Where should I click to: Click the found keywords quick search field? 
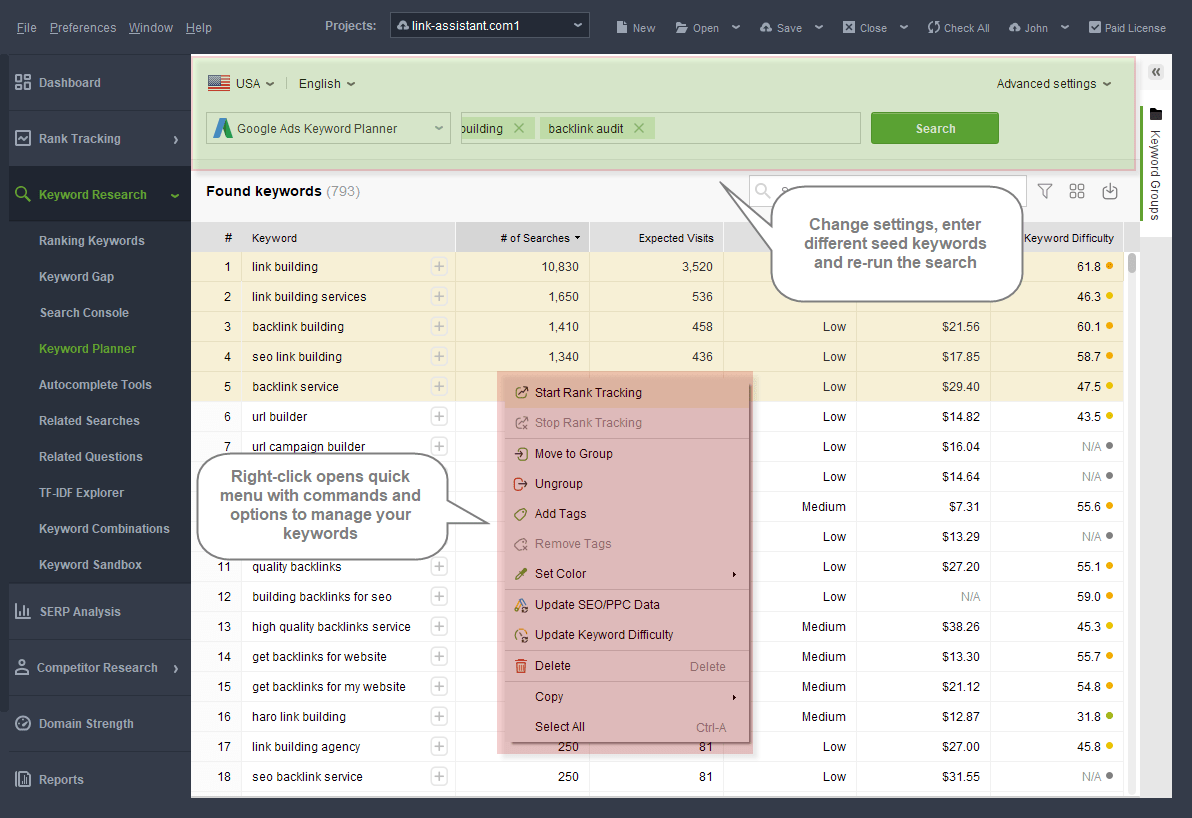tap(887, 191)
